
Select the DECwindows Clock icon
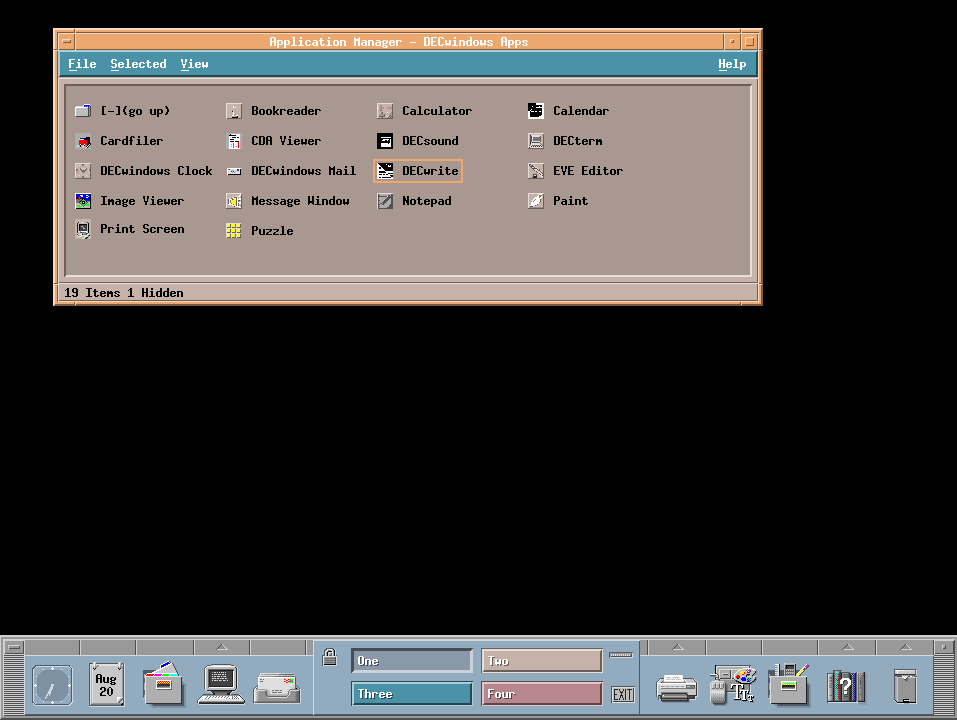[x=83, y=171]
